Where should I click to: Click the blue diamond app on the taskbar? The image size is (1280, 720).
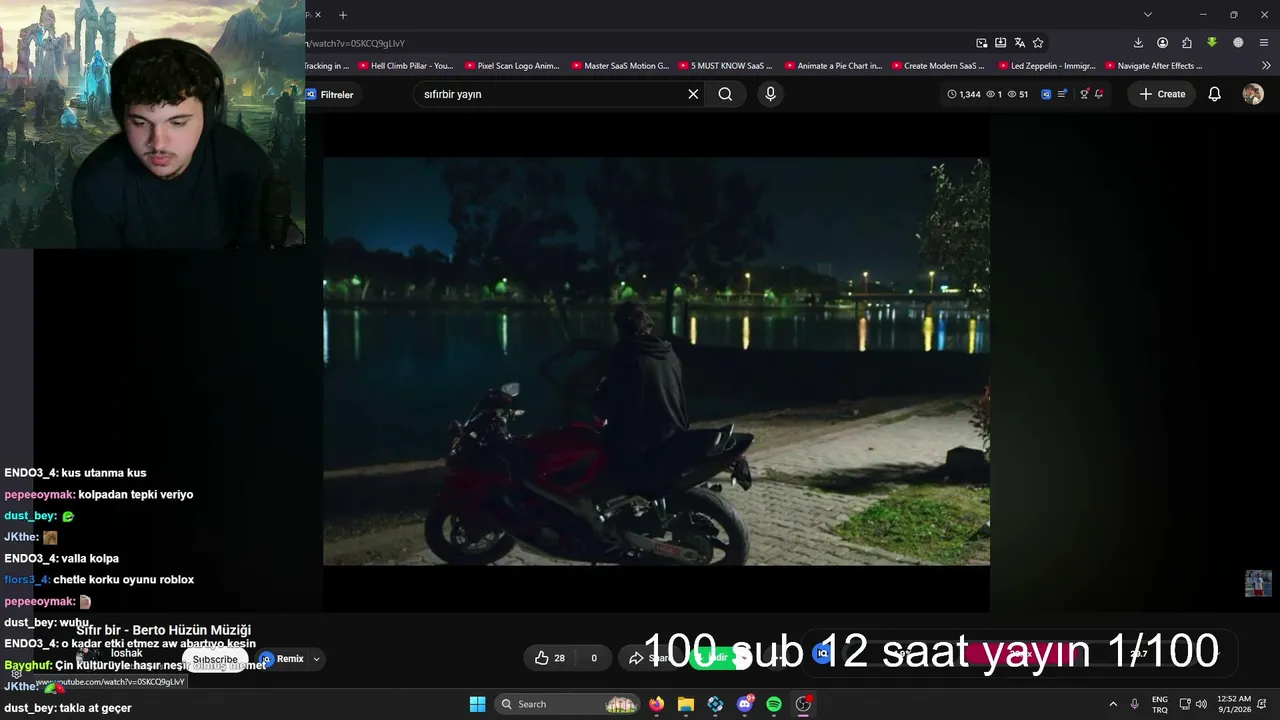715,704
